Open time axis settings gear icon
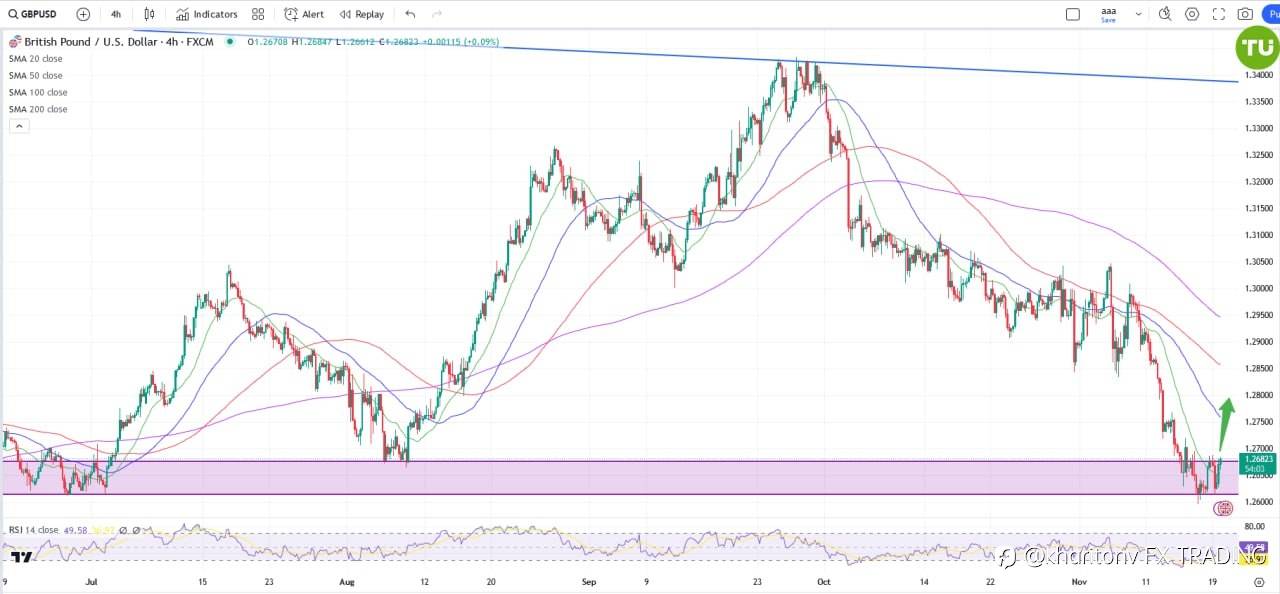The image size is (1280, 594). (1258, 581)
